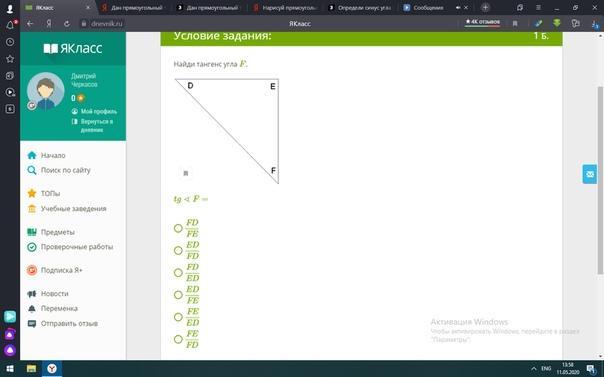Click the blue mail envelope side button

coord(590,174)
